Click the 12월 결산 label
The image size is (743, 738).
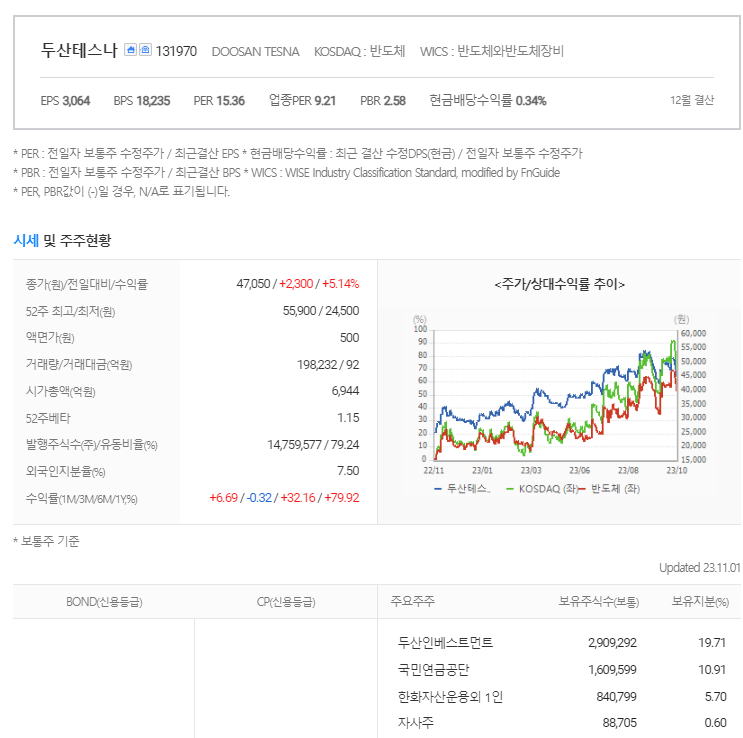click(x=692, y=100)
